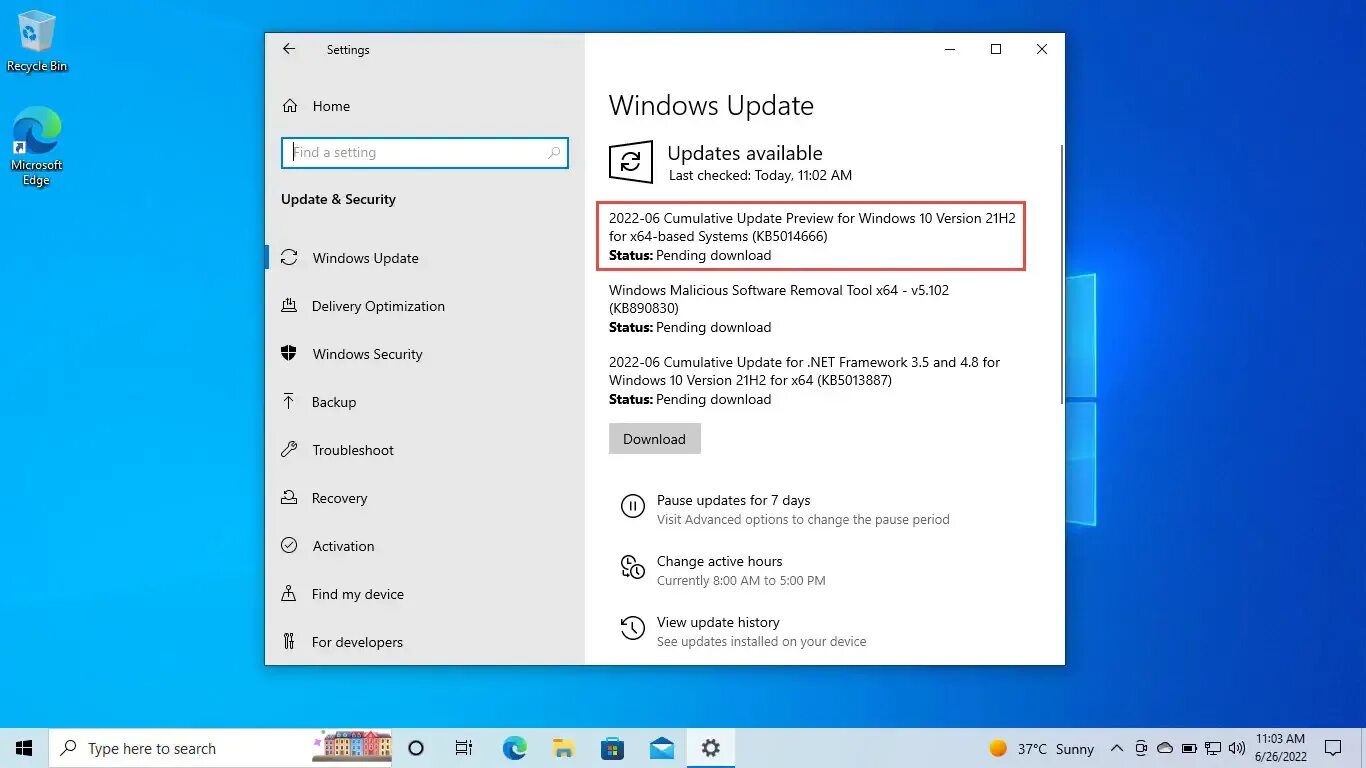Viewport: 1366px width, 768px height.
Task: Click the Windows Security shield icon
Action: (x=289, y=353)
